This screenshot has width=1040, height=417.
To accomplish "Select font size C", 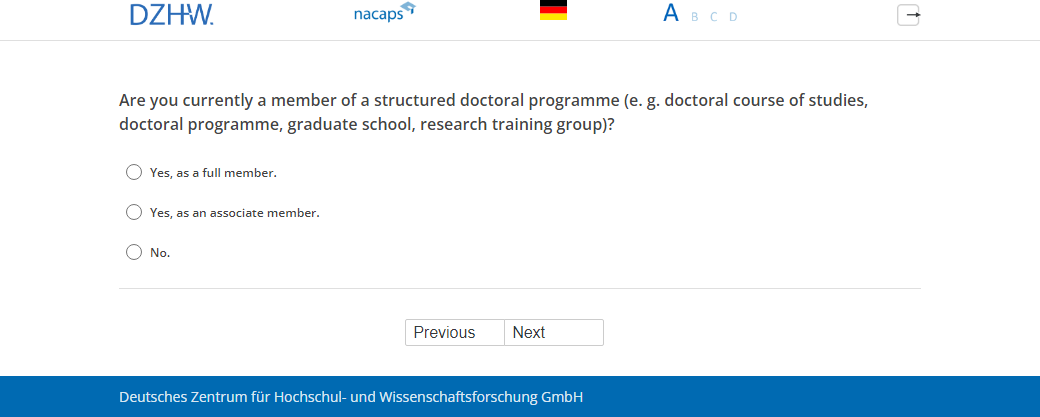I will coord(713,17).
